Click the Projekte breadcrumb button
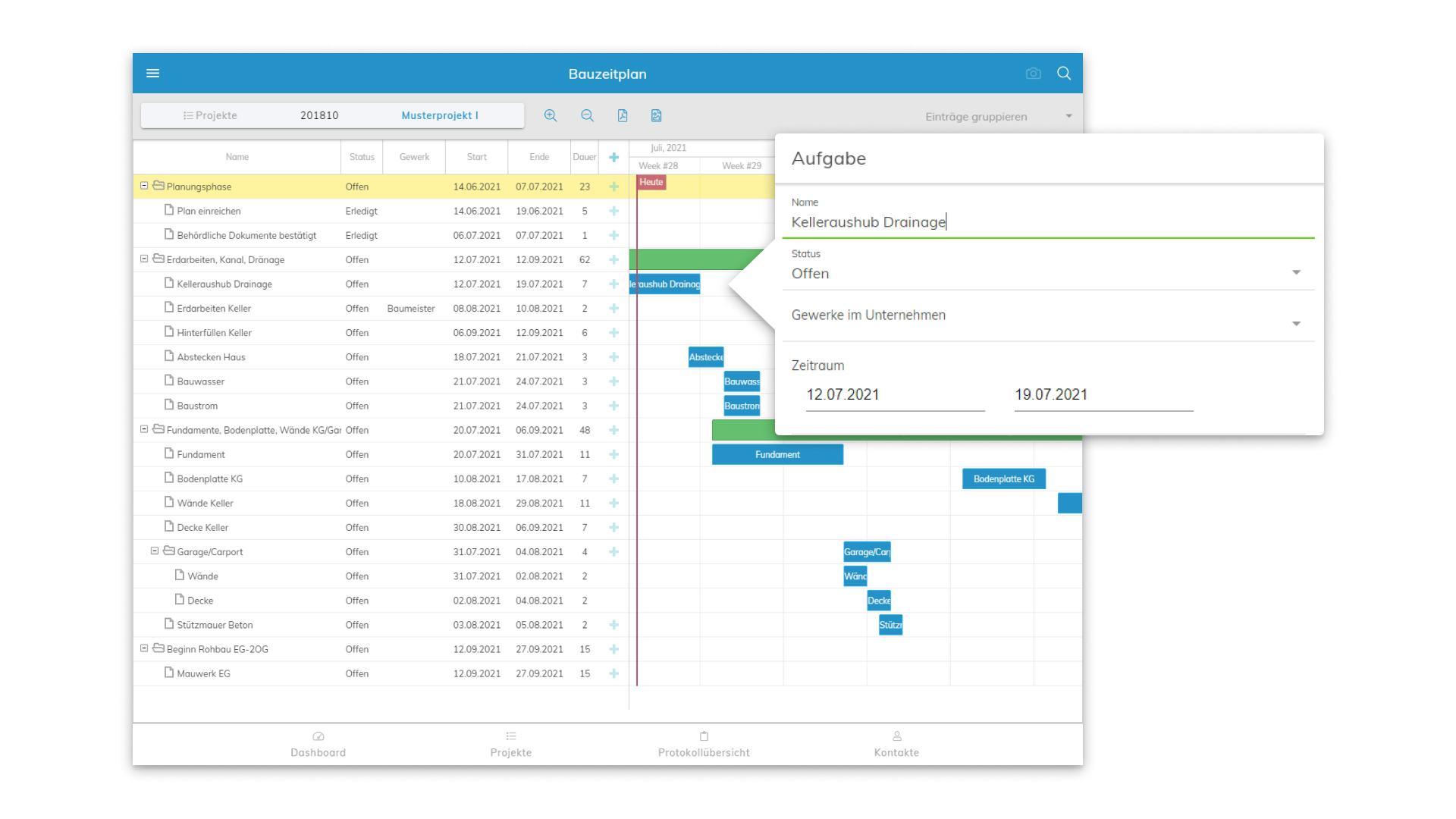Image resolution: width=1456 pixels, height=819 pixels. point(210,116)
